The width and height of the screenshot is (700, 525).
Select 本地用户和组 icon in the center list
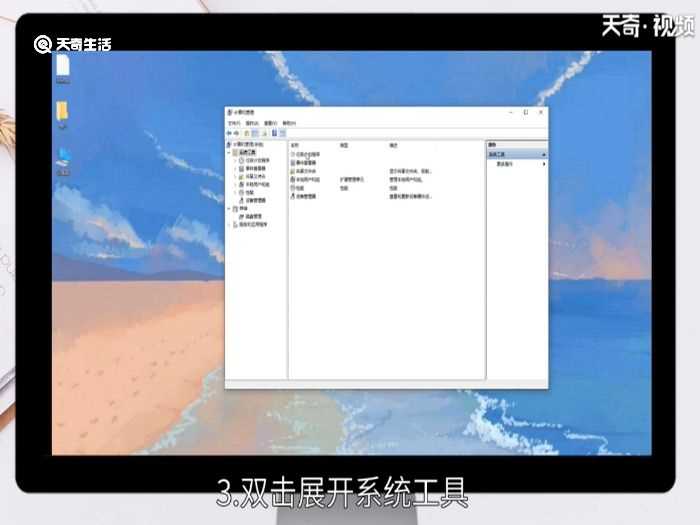(x=293, y=179)
